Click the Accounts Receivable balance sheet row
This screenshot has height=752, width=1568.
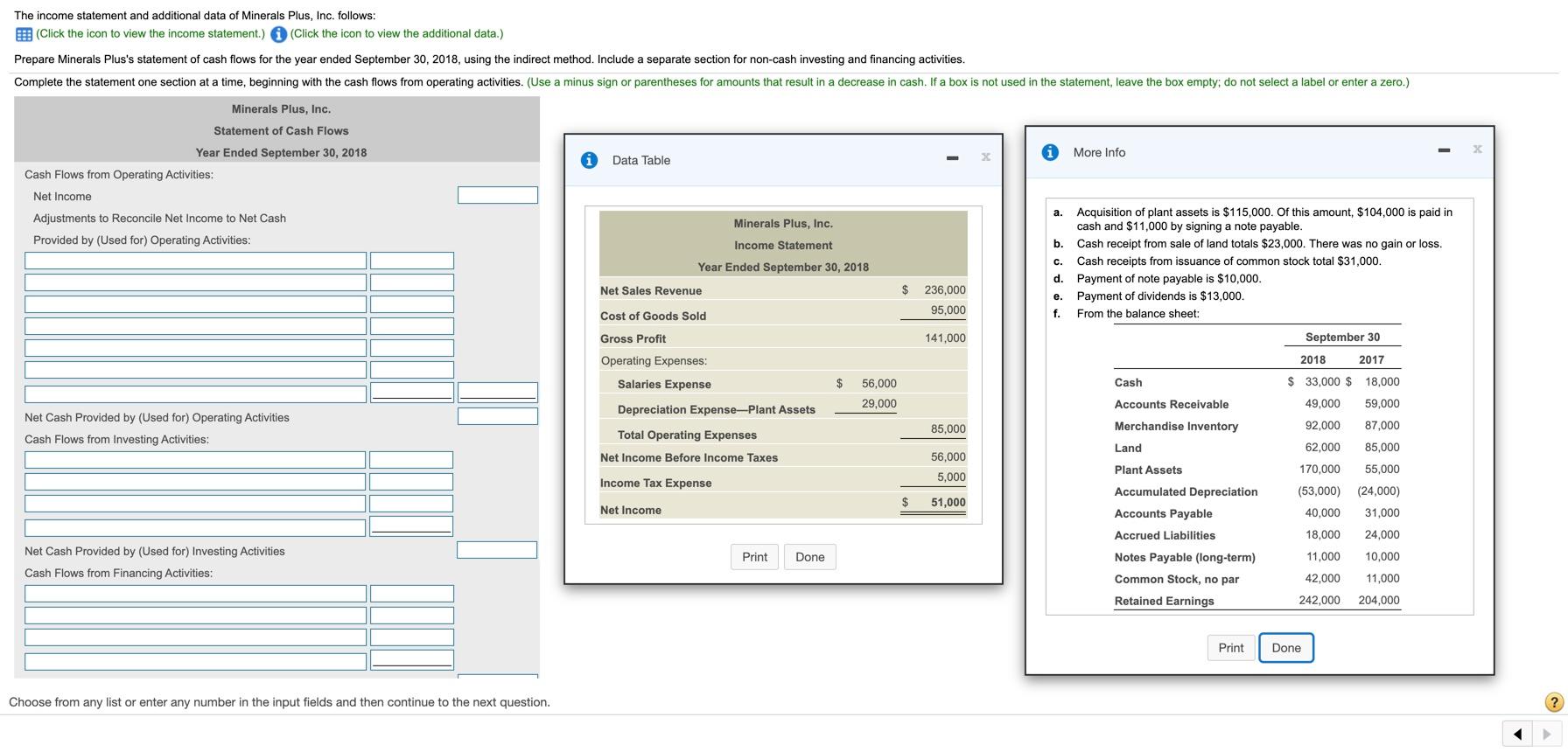coord(1256,404)
